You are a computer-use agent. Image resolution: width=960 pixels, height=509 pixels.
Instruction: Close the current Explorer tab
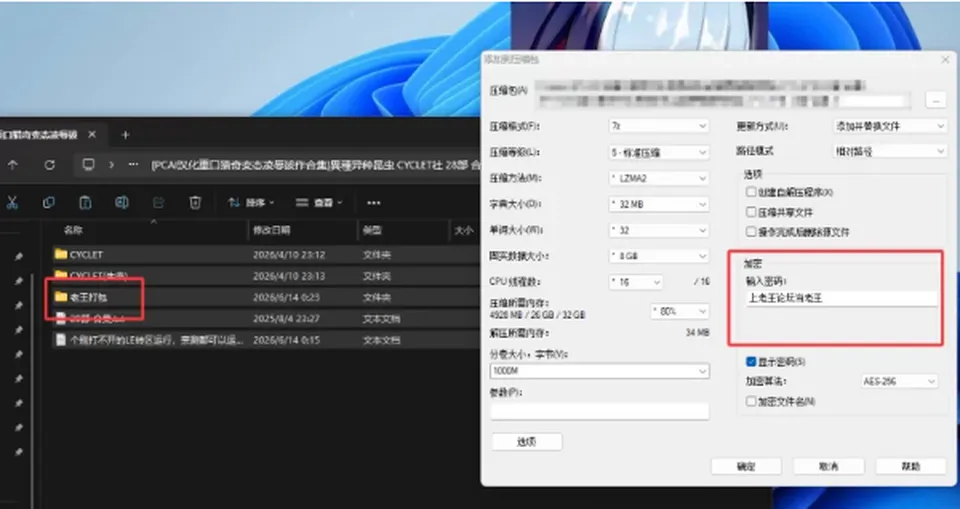coord(92,135)
